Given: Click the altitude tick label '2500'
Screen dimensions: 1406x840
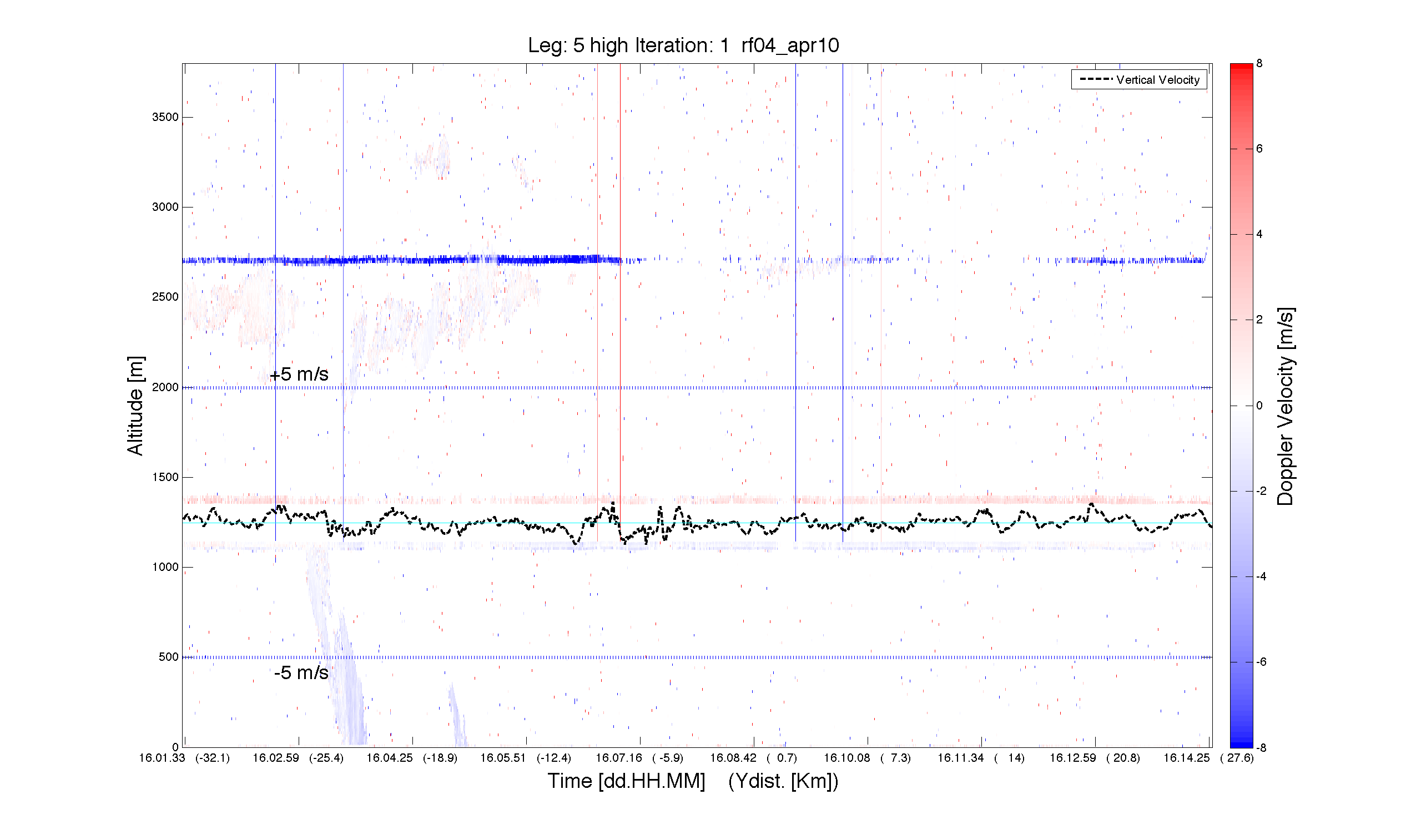Looking at the screenshot, I should click(x=165, y=297).
